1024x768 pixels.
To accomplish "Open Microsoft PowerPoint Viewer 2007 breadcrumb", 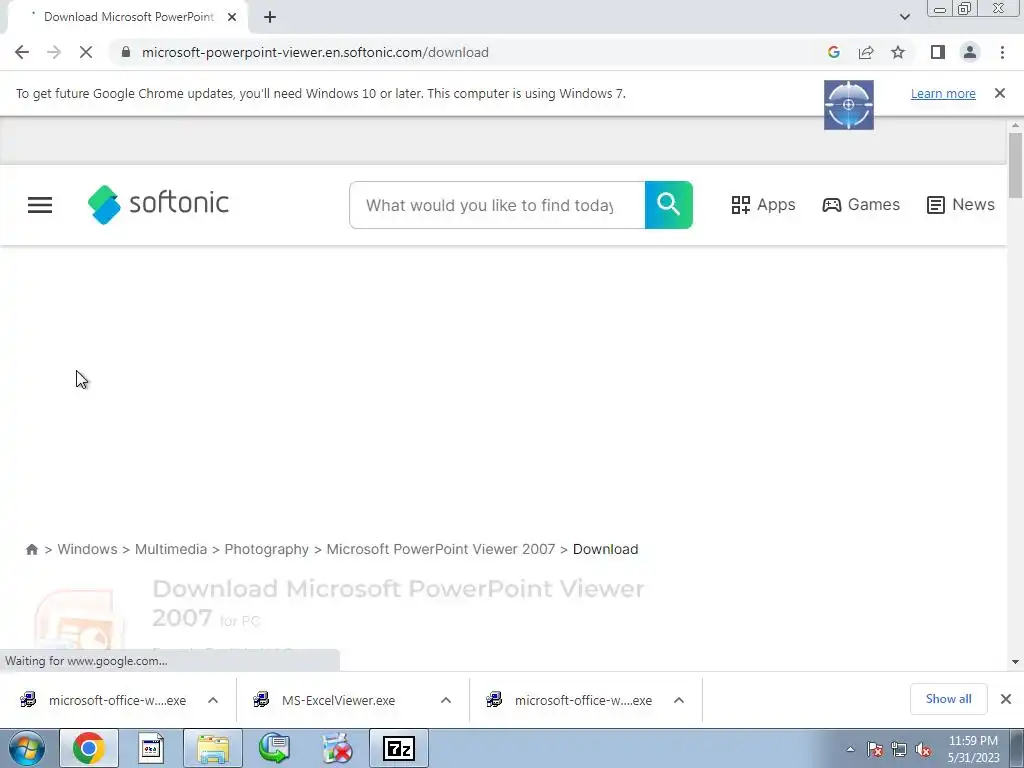I will (441, 549).
